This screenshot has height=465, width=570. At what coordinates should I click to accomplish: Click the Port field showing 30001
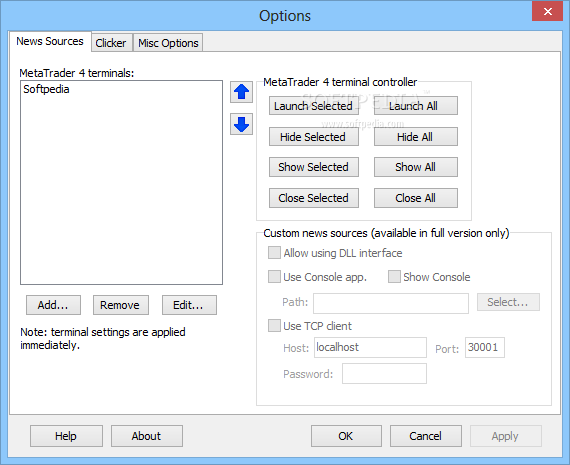485,348
